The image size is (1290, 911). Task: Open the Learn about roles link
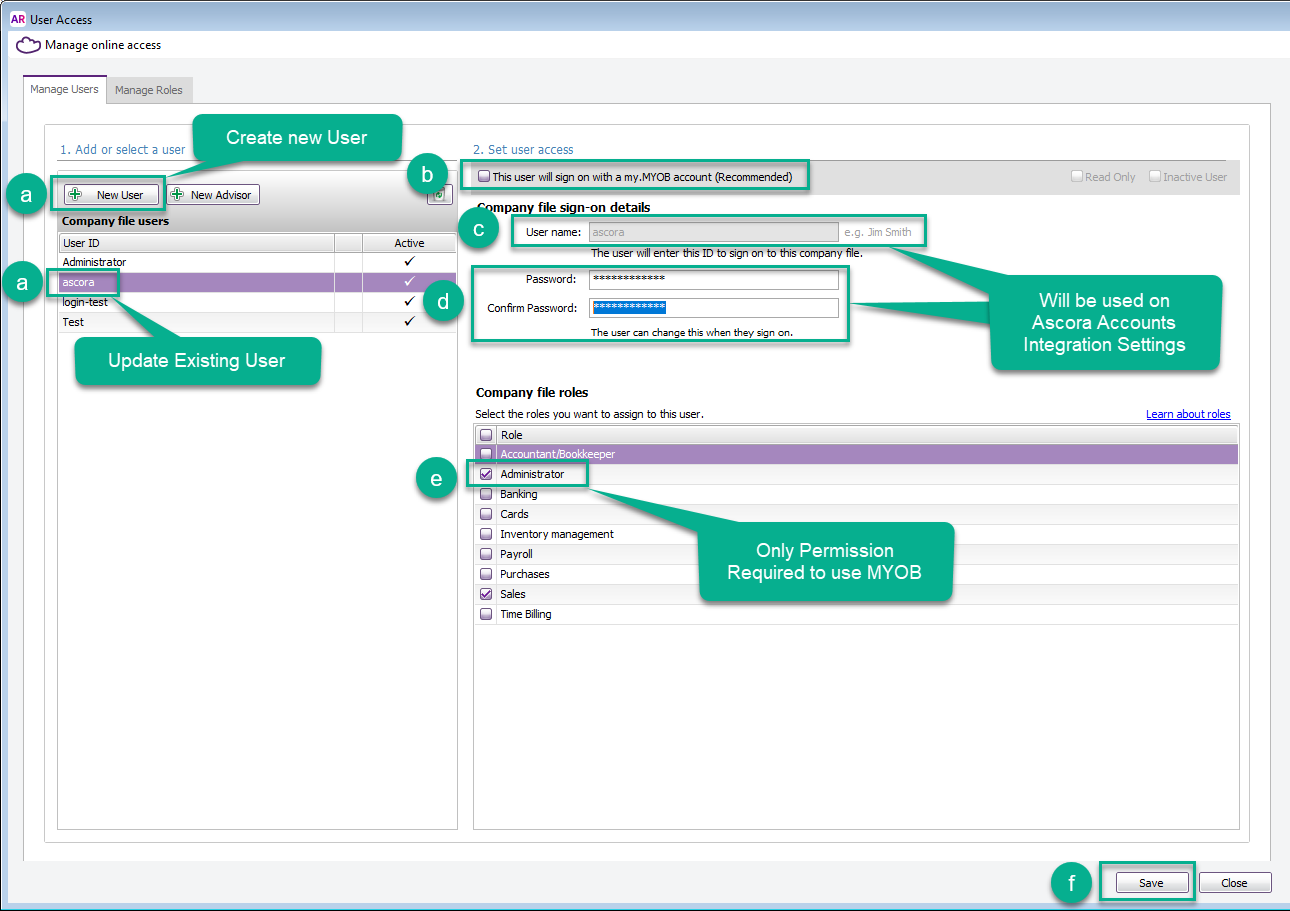1188,414
